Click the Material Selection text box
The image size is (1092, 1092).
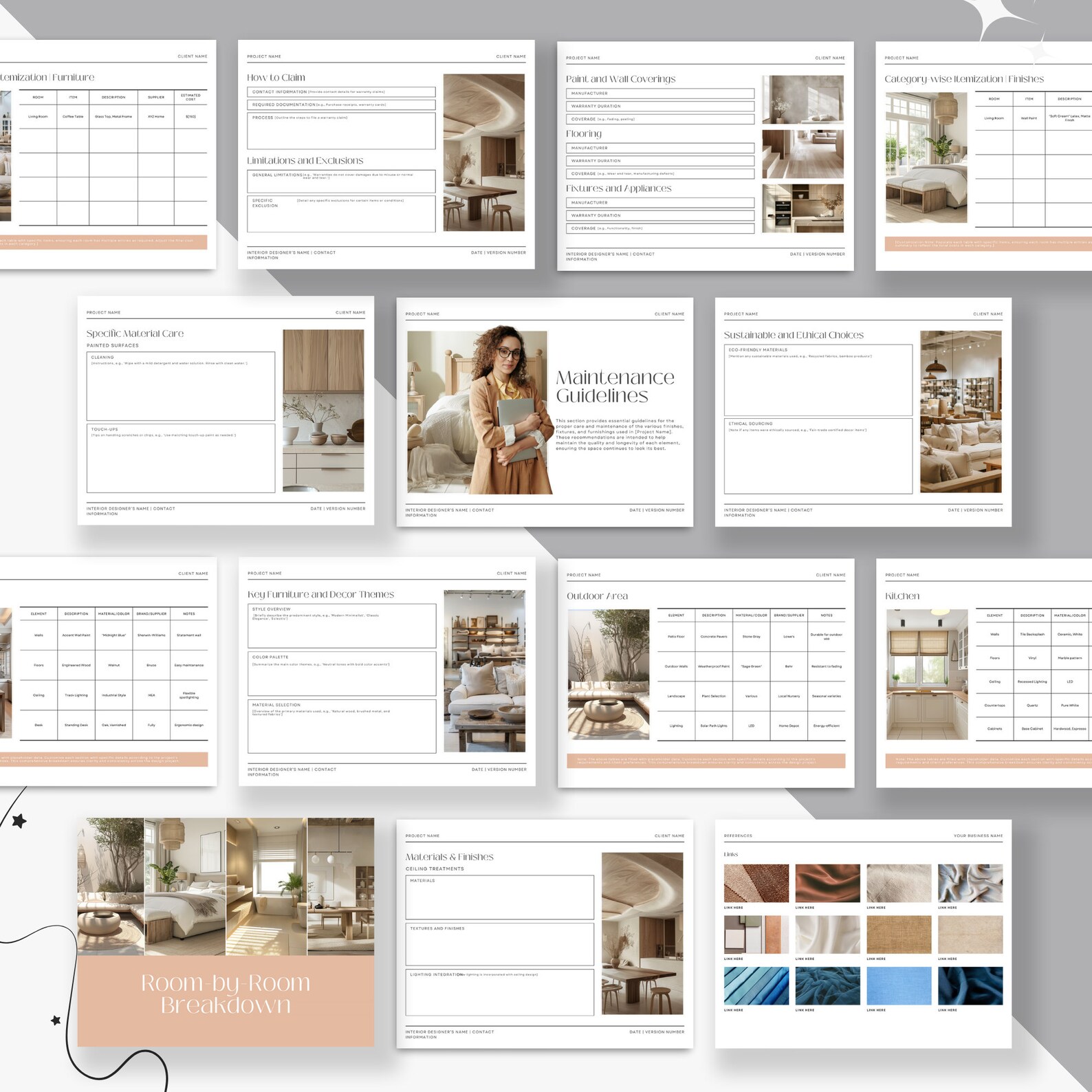pyautogui.click(x=342, y=726)
